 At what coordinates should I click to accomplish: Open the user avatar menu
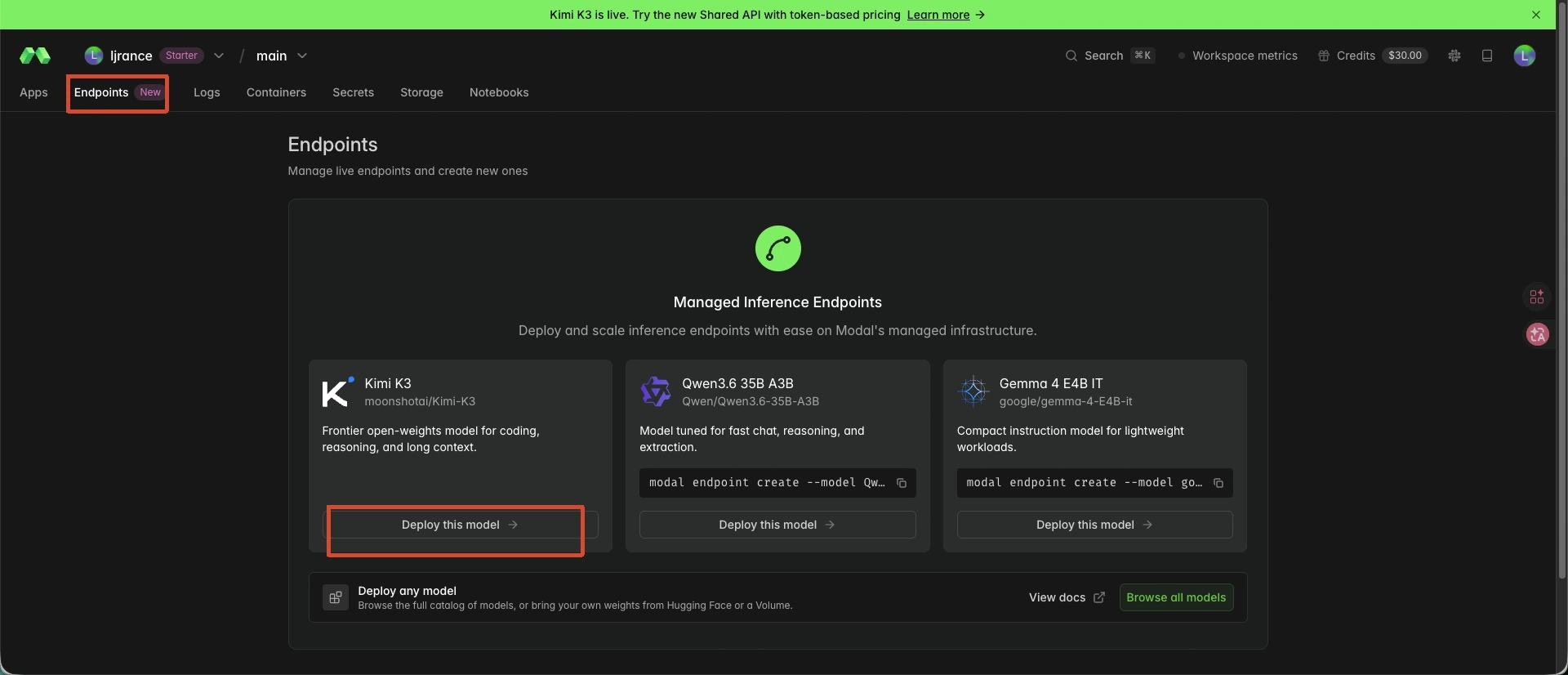click(1524, 56)
